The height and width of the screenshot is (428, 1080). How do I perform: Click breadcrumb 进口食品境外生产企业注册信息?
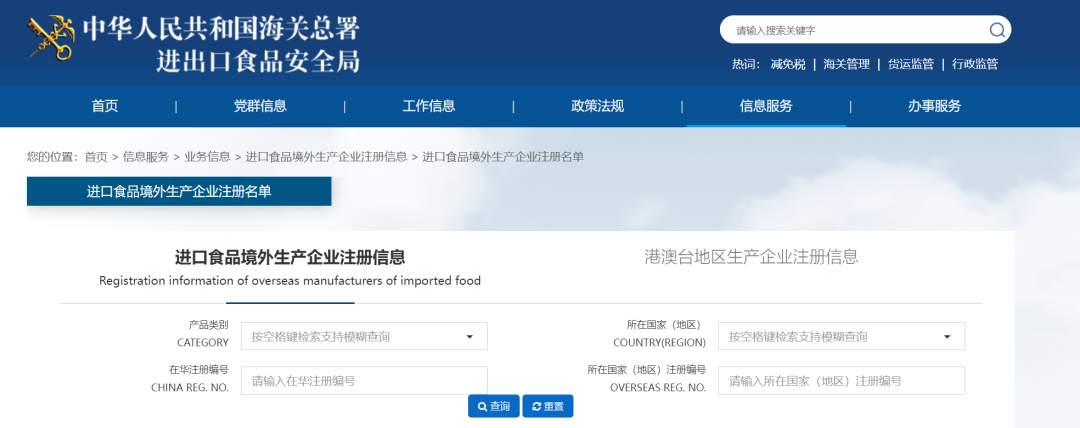326,157
